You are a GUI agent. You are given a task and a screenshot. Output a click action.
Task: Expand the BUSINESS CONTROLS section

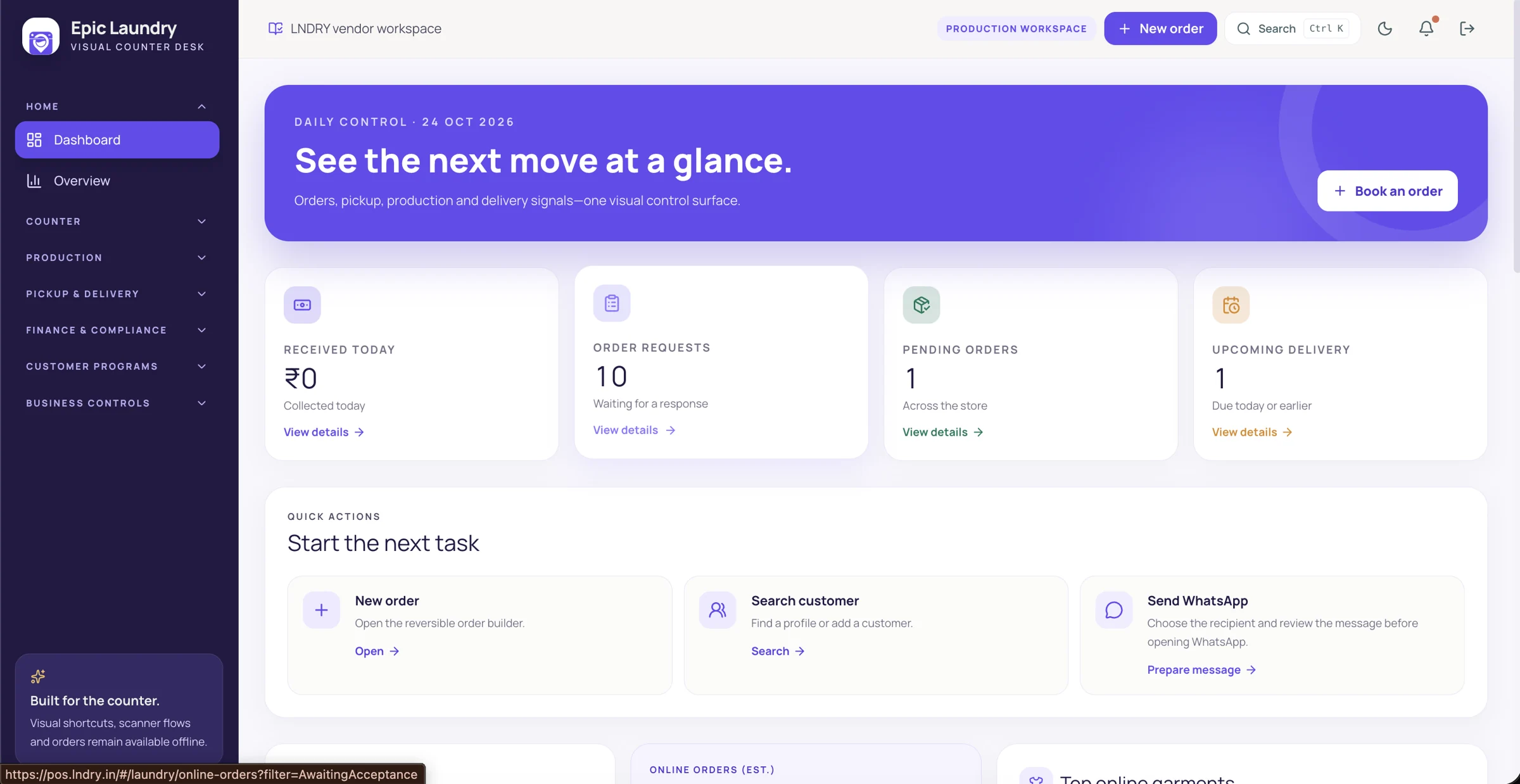117,403
